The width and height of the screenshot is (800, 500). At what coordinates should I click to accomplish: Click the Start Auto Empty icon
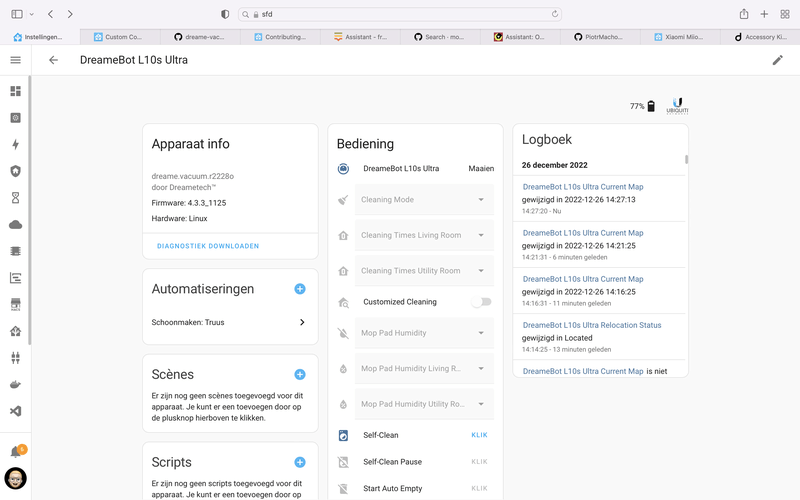343,488
